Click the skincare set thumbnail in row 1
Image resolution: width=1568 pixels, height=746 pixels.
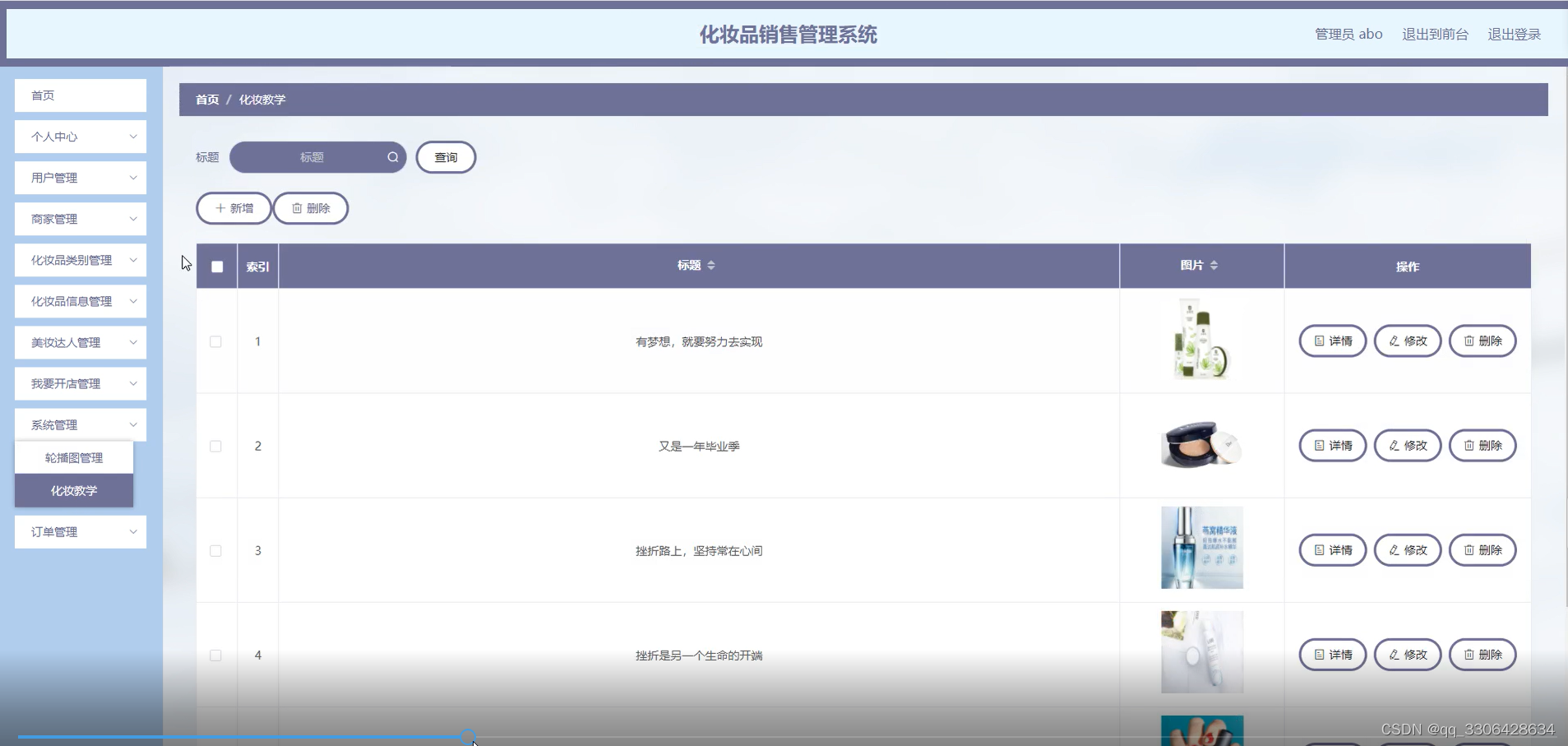pyautogui.click(x=1201, y=339)
